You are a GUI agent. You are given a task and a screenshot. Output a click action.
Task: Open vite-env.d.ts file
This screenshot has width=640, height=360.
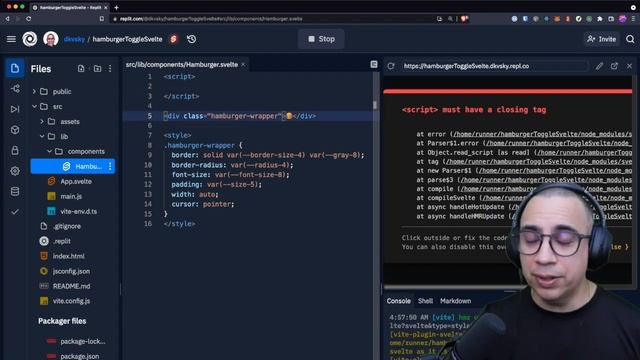[x=78, y=211]
